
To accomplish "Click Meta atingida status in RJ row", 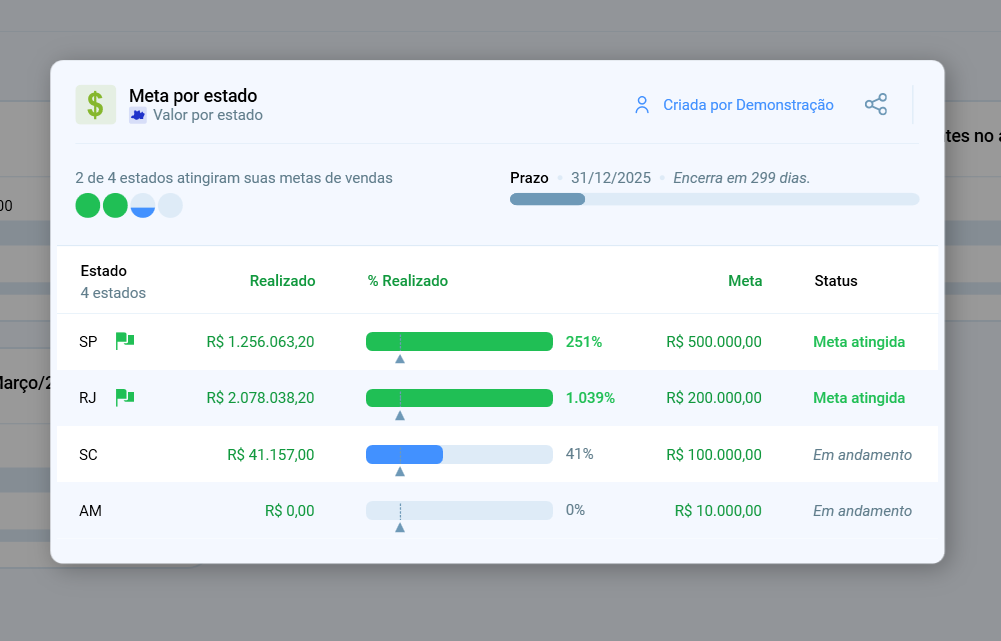I will point(859,398).
